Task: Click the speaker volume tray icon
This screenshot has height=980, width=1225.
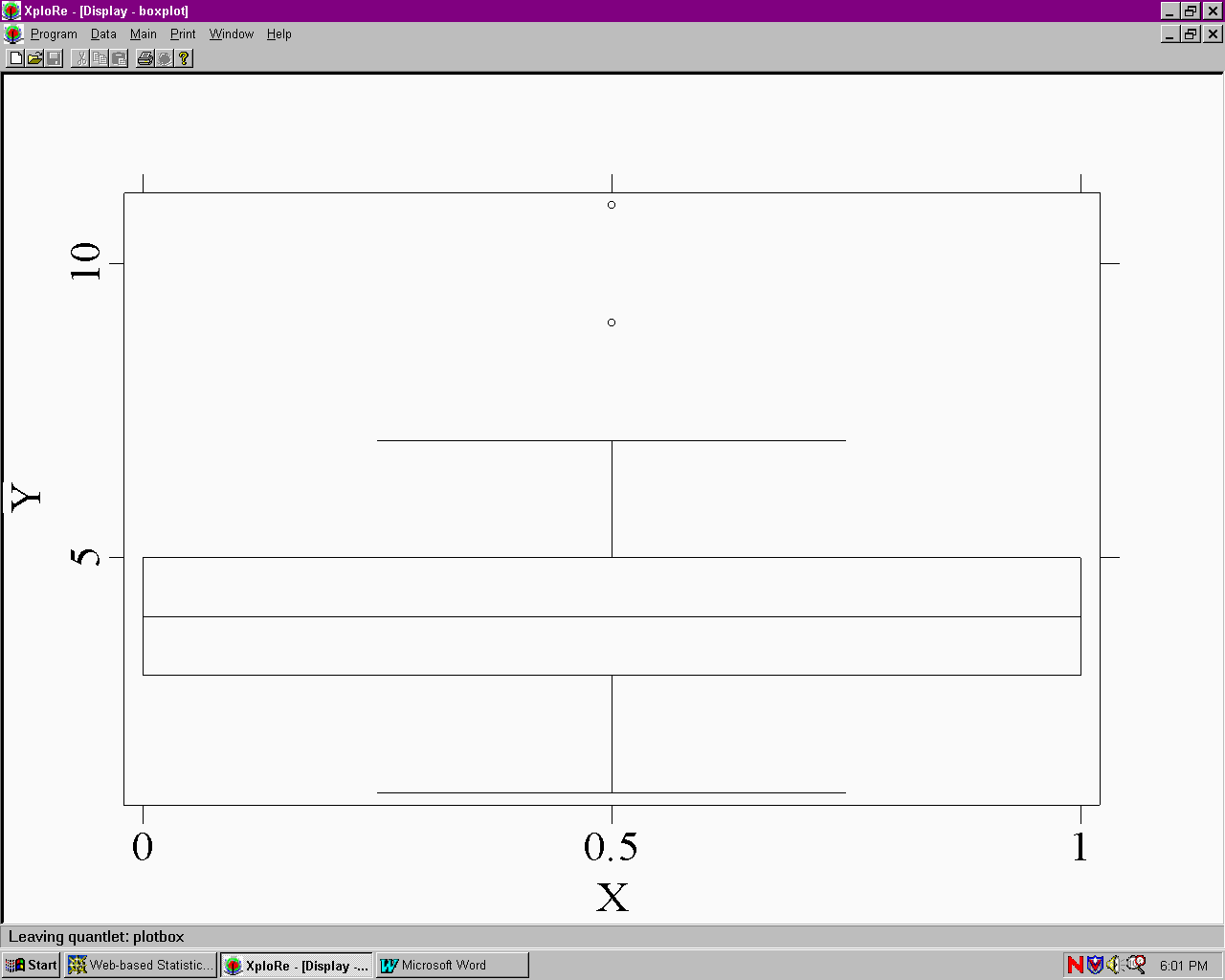Action: point(1114,965)
